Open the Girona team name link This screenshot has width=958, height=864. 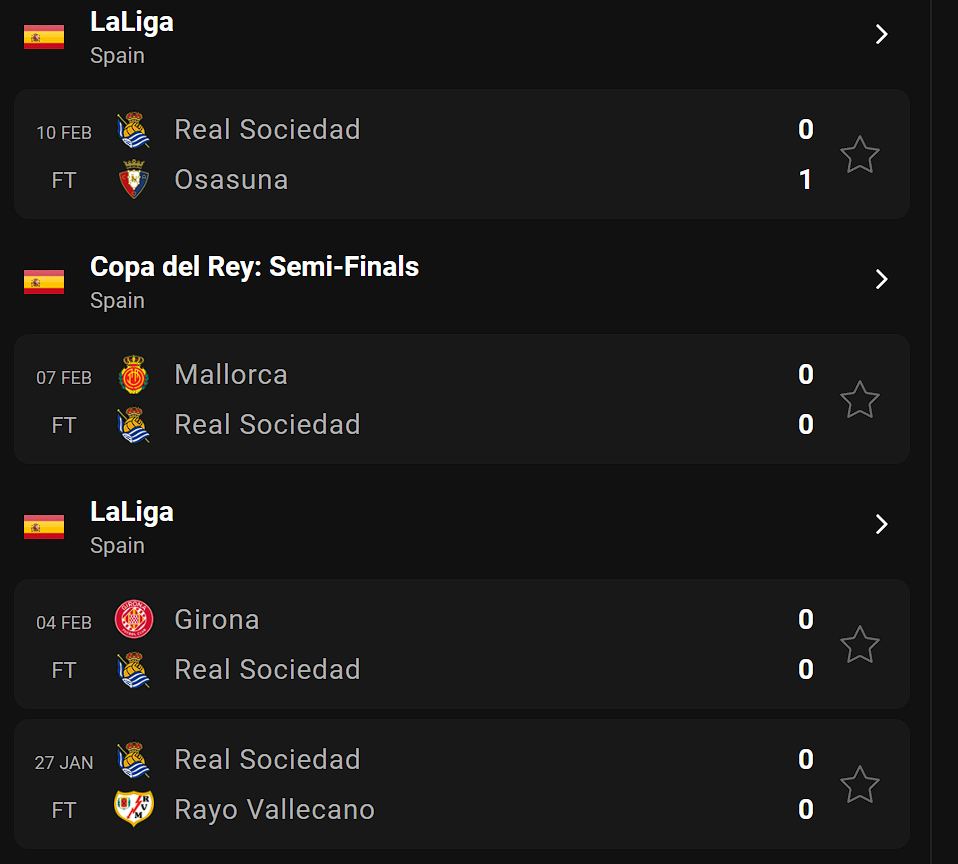click(x=217, y=620)
